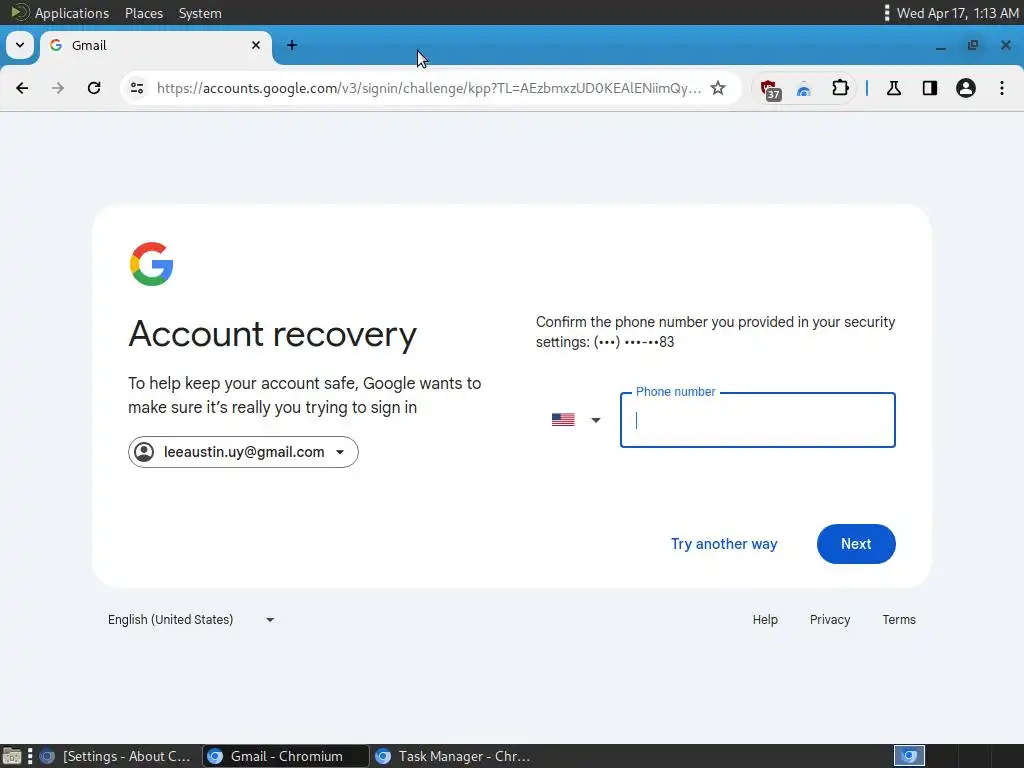Click the clock showing Wed Apr 17
Viewport: 1024px width, 768px height.
click(957, 12)
